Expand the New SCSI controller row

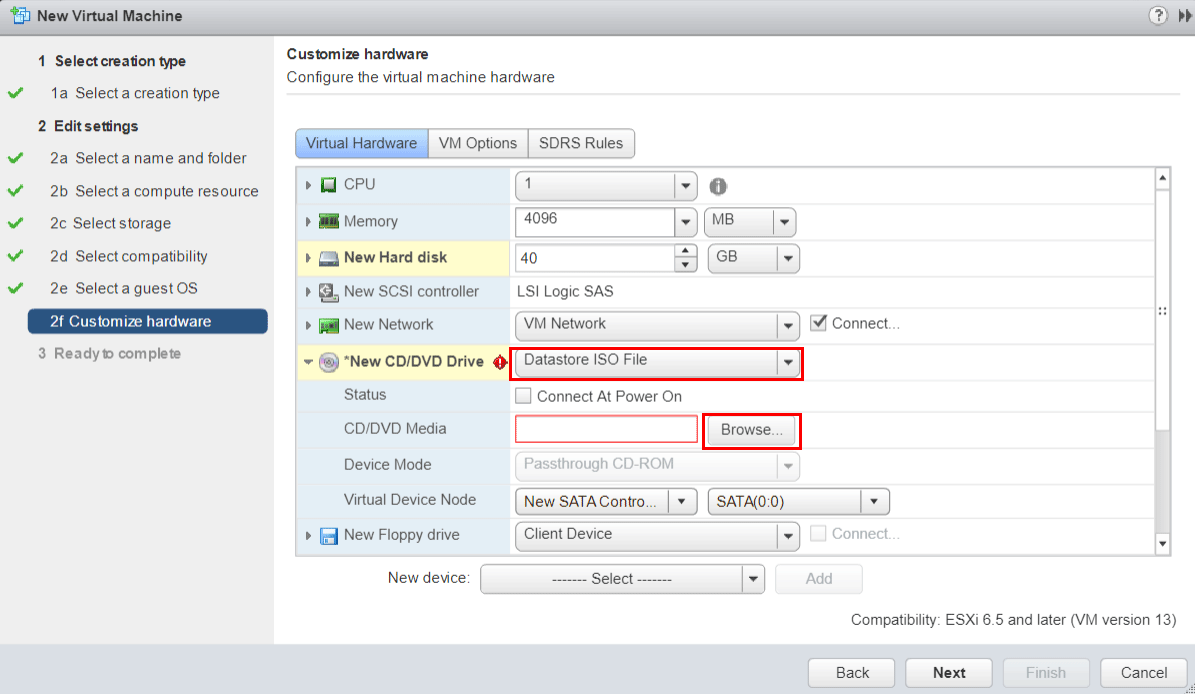[308, 292]
